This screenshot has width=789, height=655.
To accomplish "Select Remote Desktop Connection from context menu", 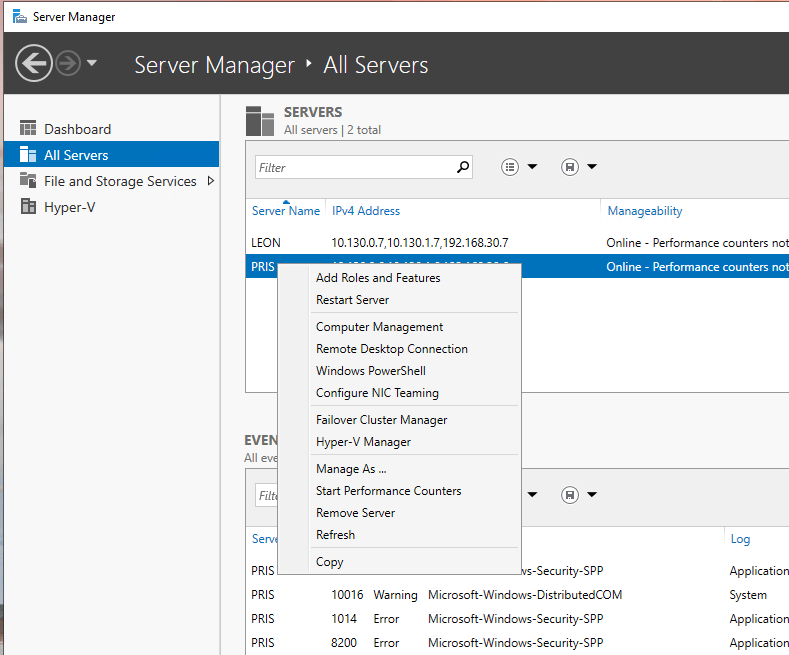I will click(x=391, y=349).
